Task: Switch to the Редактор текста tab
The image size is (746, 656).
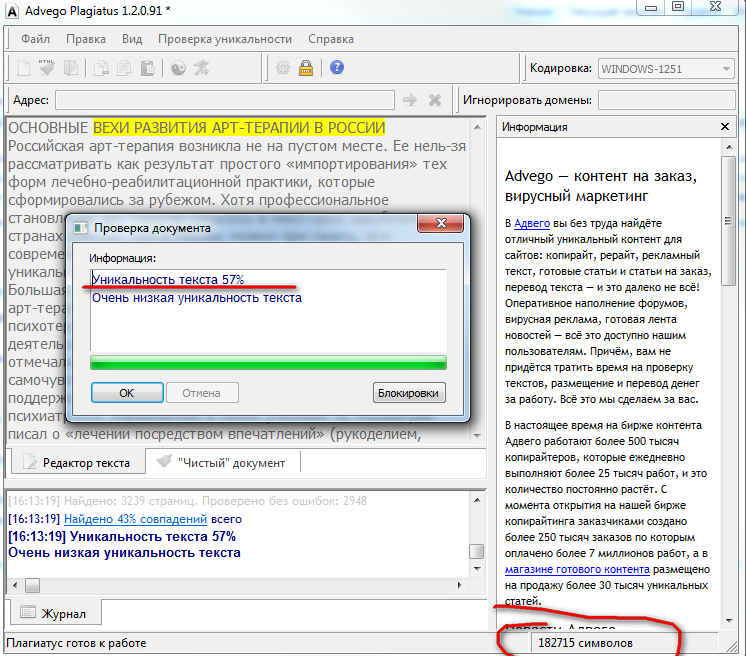Action: (x=78, y=462)
